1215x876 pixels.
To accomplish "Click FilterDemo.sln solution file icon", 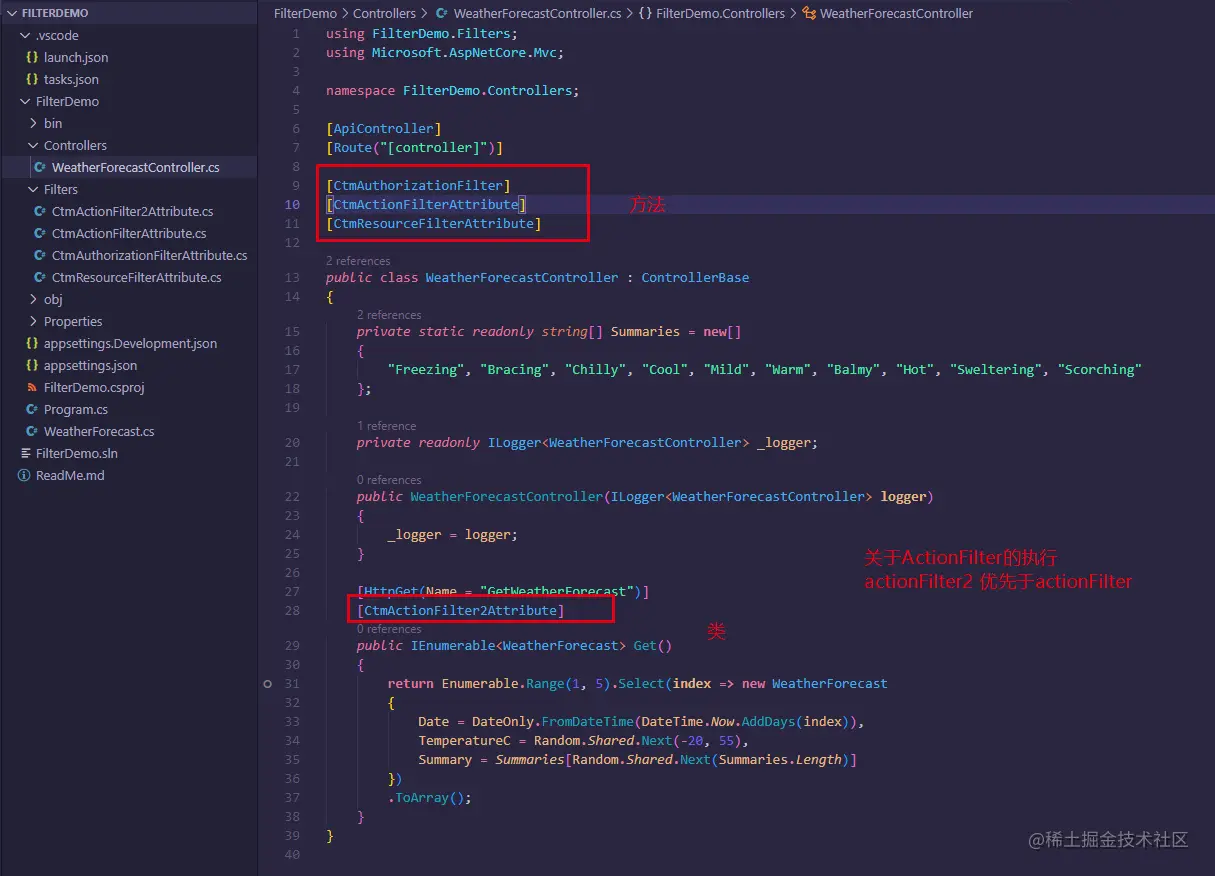I will 26,454.
